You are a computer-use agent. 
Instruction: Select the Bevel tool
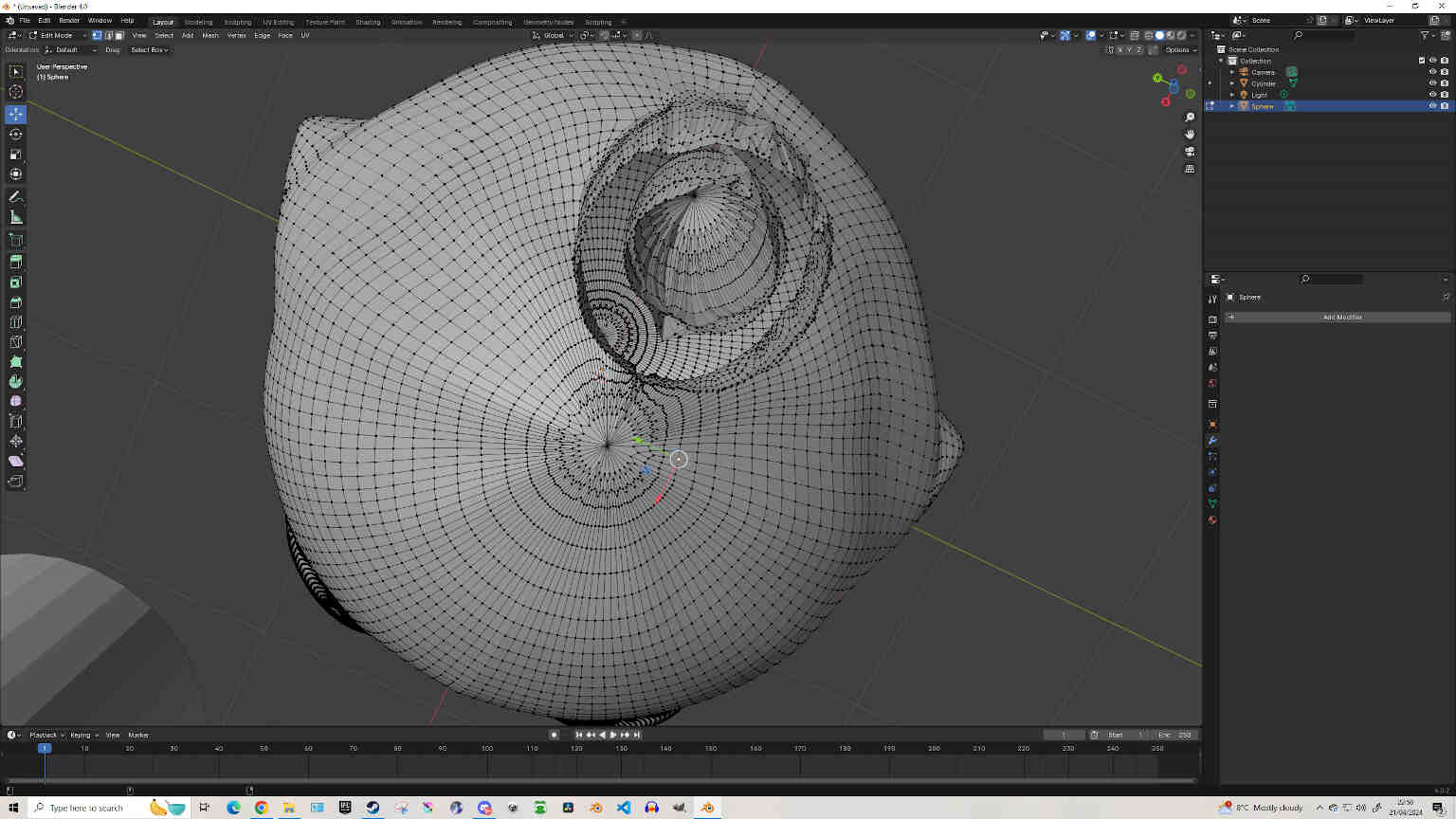(16, 302)
